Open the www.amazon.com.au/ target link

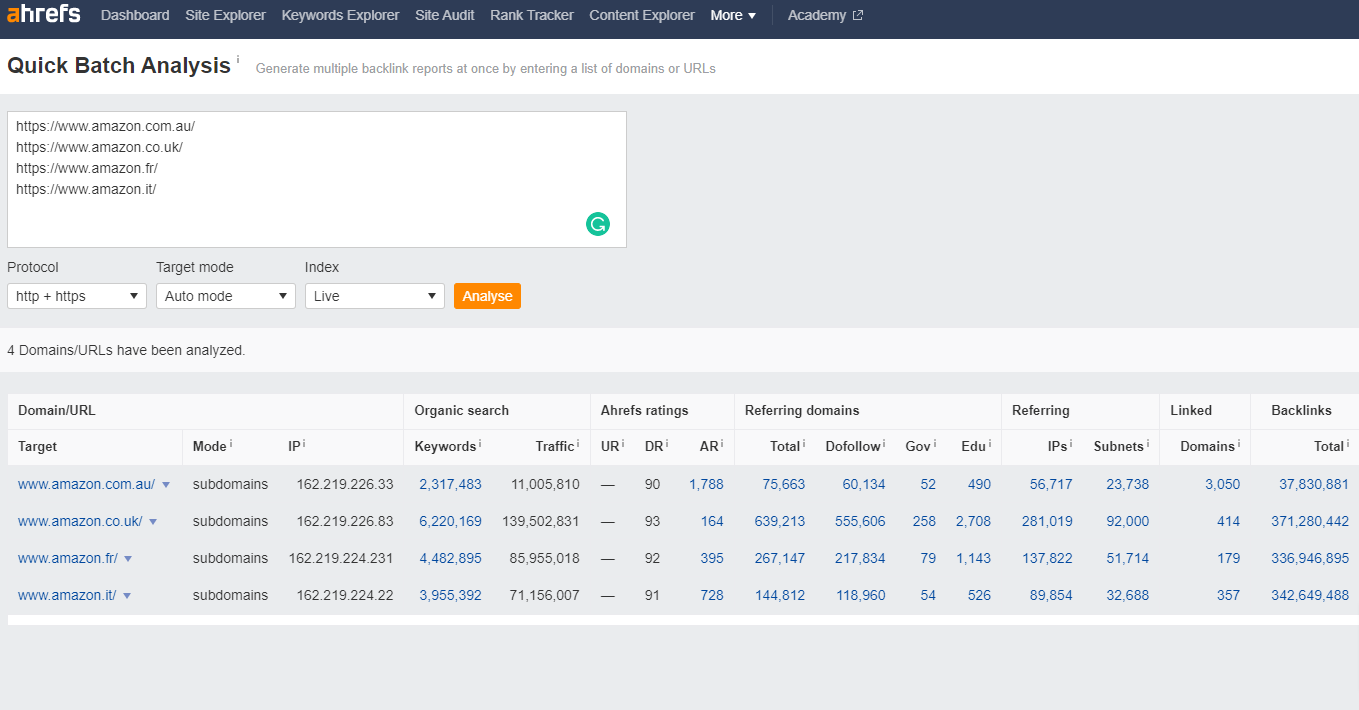(x=86, y=484)
